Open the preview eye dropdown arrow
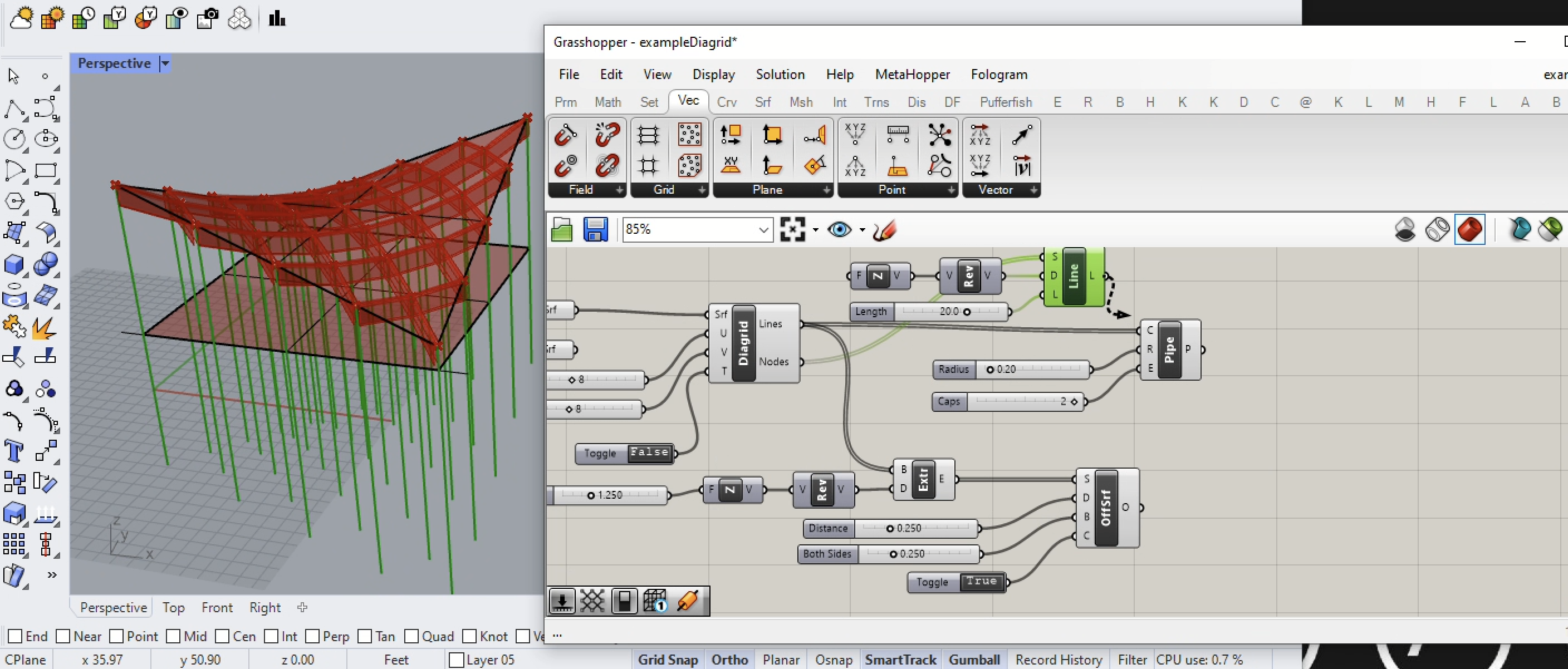 click(862, 230)
